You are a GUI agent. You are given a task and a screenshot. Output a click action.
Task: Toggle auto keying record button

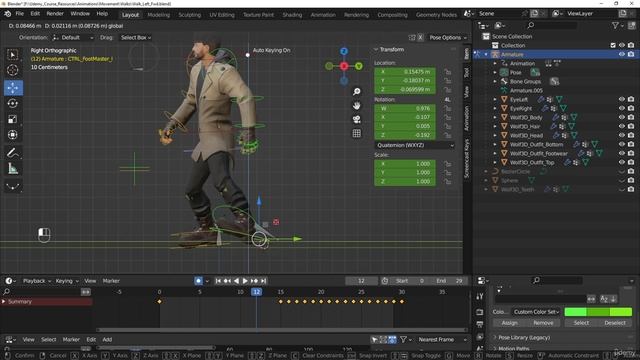[x=198, y=281]
